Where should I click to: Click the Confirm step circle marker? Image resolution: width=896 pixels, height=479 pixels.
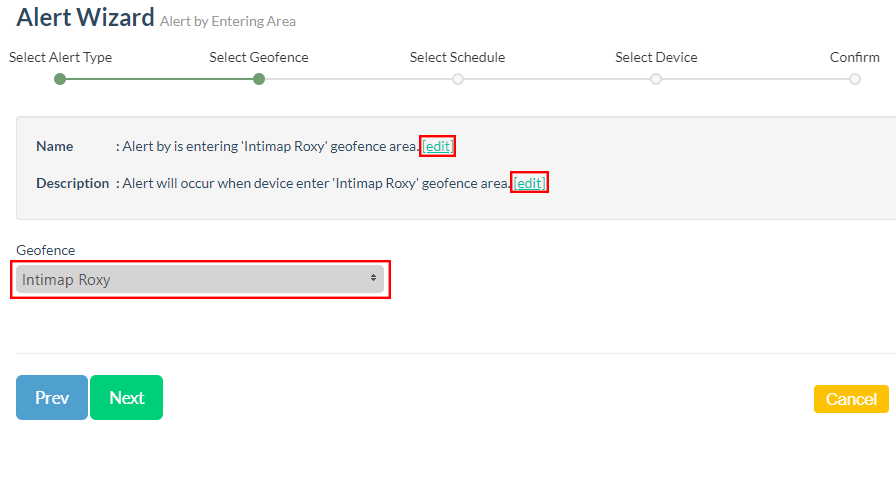click(x=855, y=79)
